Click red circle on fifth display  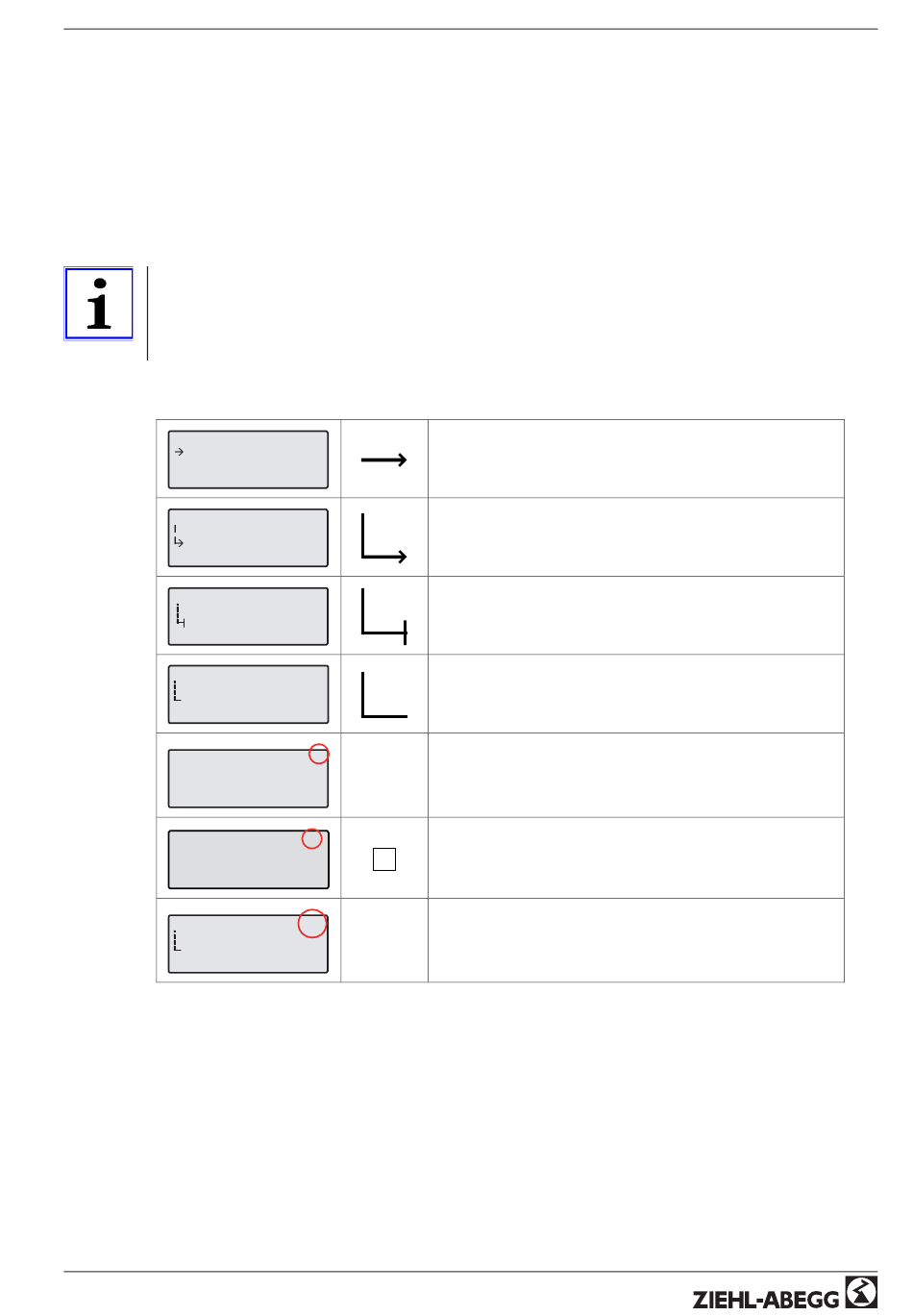click(318, 755)
